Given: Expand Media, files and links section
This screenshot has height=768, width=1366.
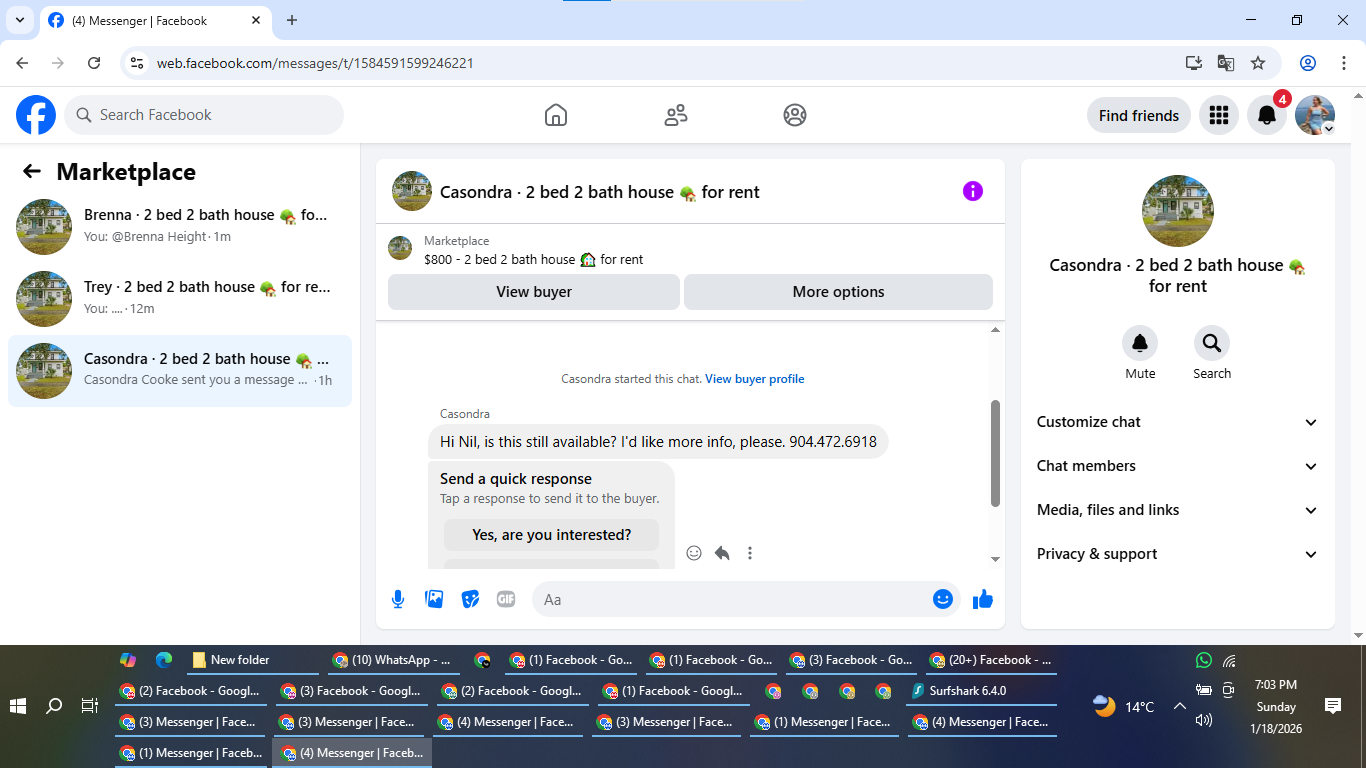Looking at the screenshot, I should (x=1178, y=510).
